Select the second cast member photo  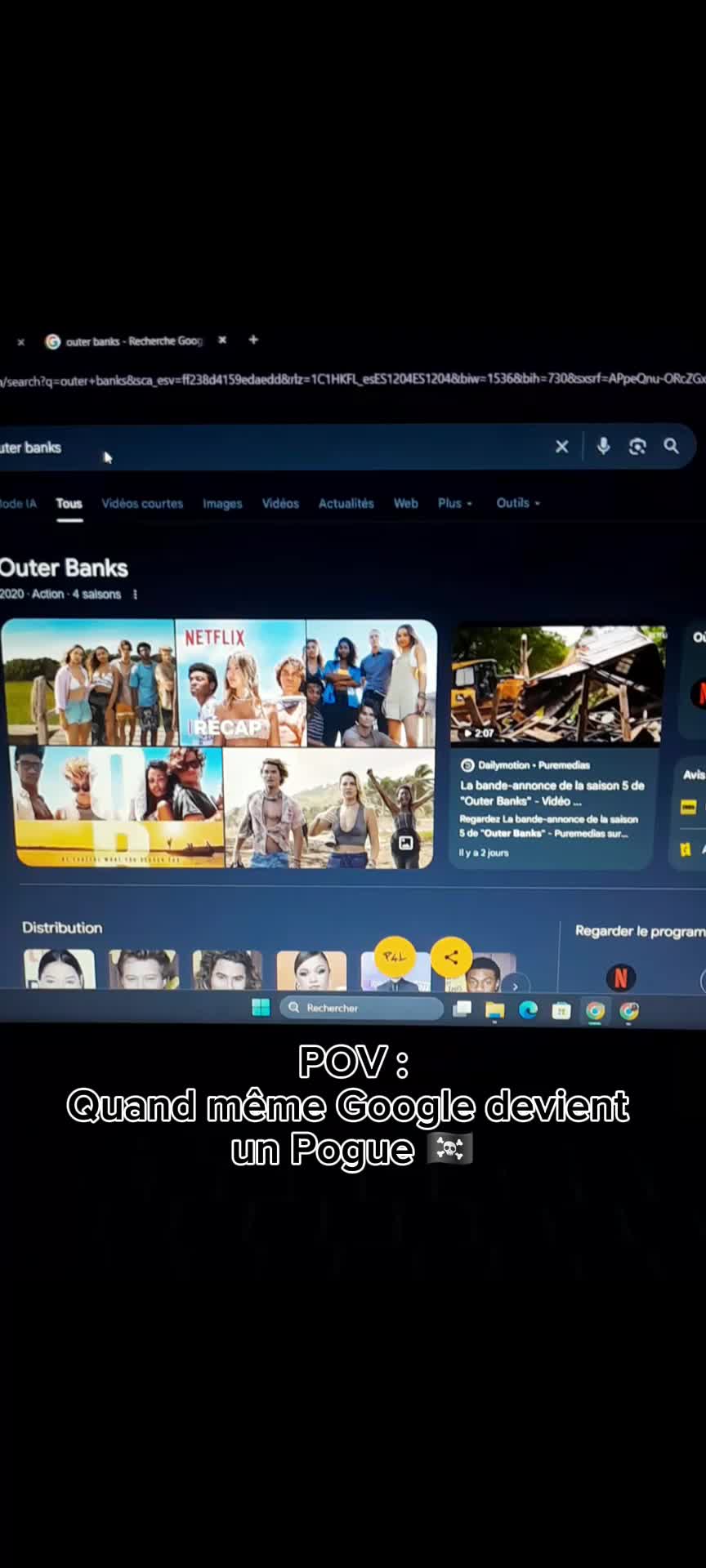coord(143,969)
